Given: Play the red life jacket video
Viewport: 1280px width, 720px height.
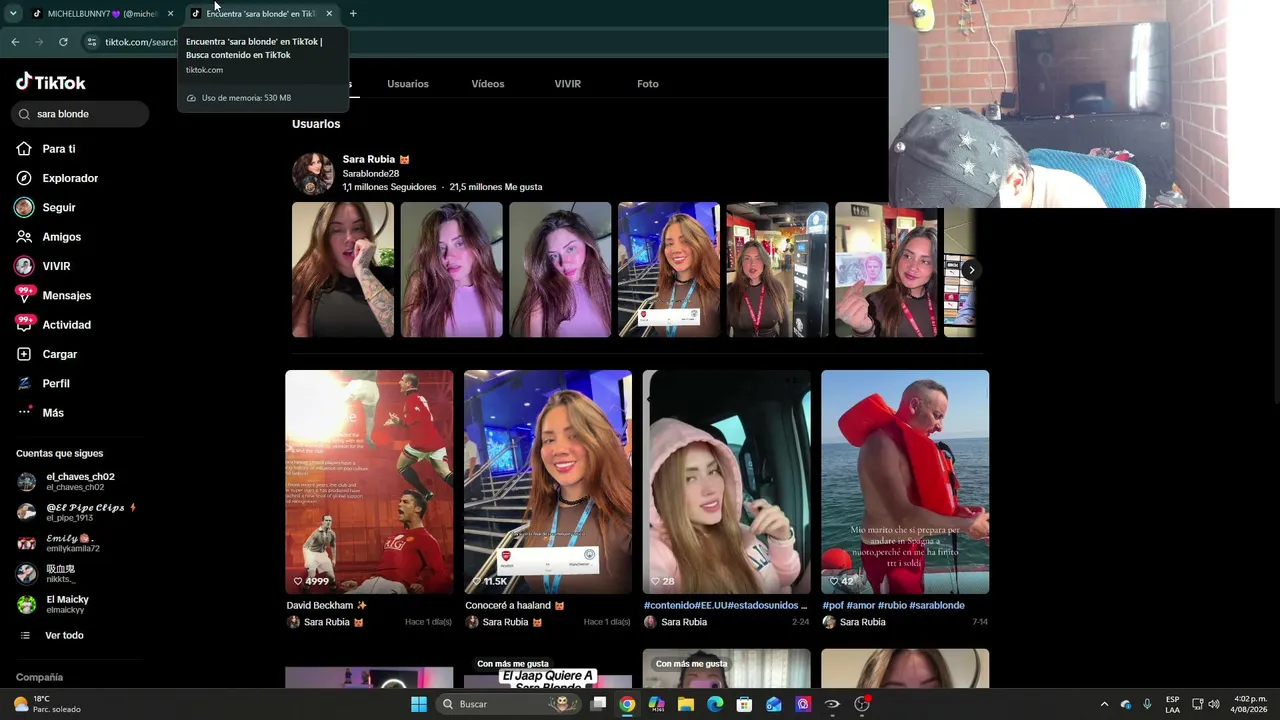Looking at the screenshot, I should (905, 482).
